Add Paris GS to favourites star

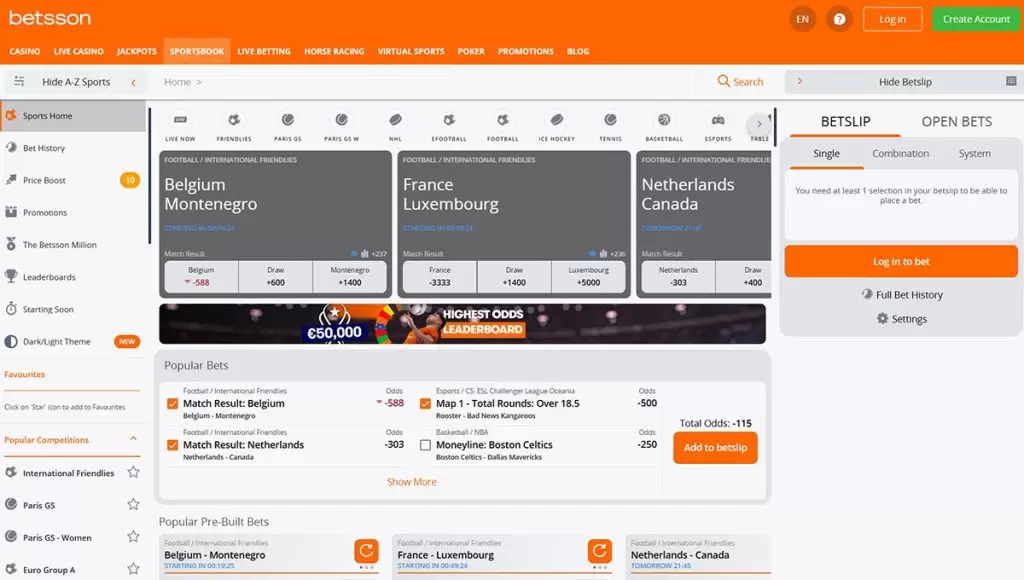pyautogui.click(x=133, y=504)
